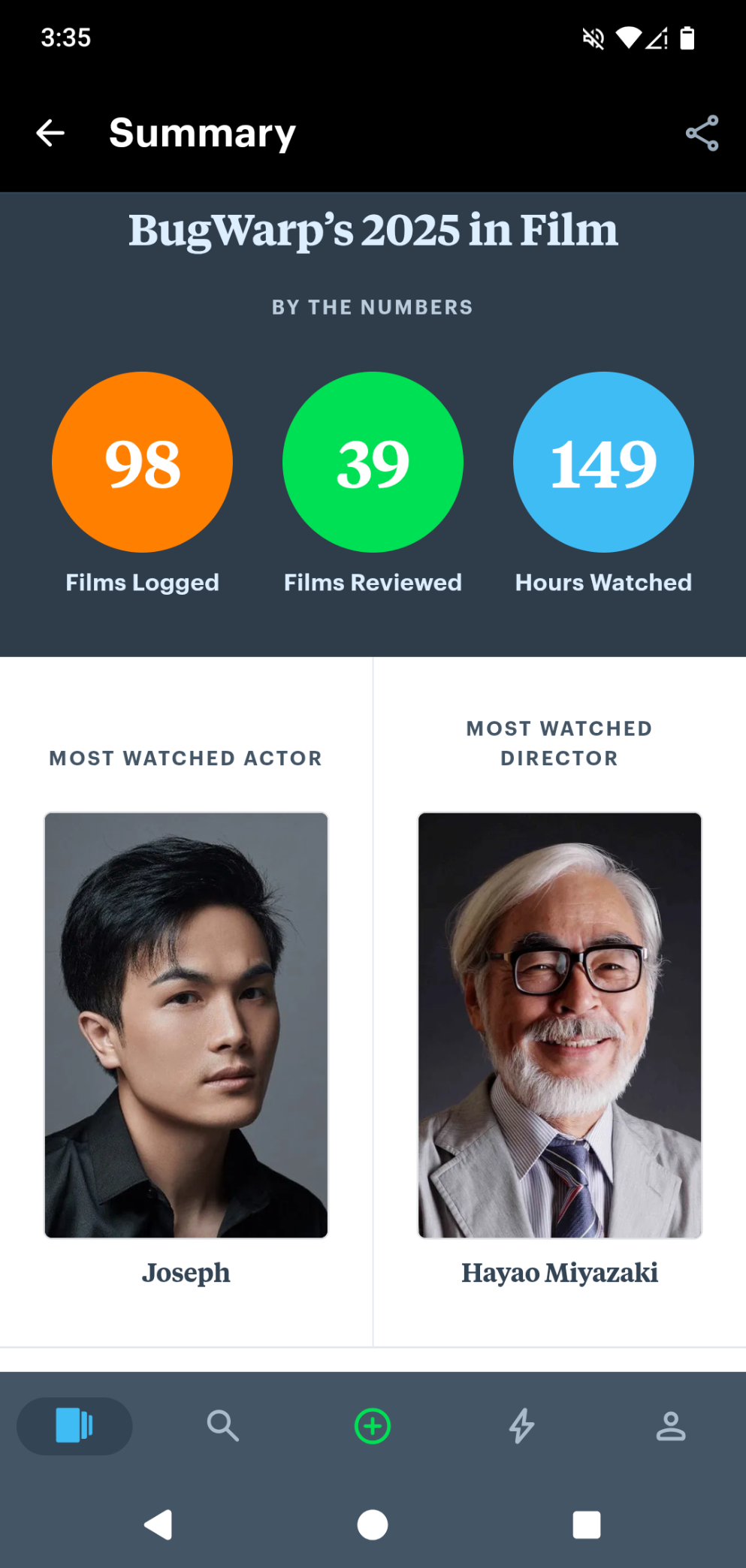The width and height of the screenshot is (746, 1568).
Task: Share the 2025 summary
Action: (x=702, y=134)
